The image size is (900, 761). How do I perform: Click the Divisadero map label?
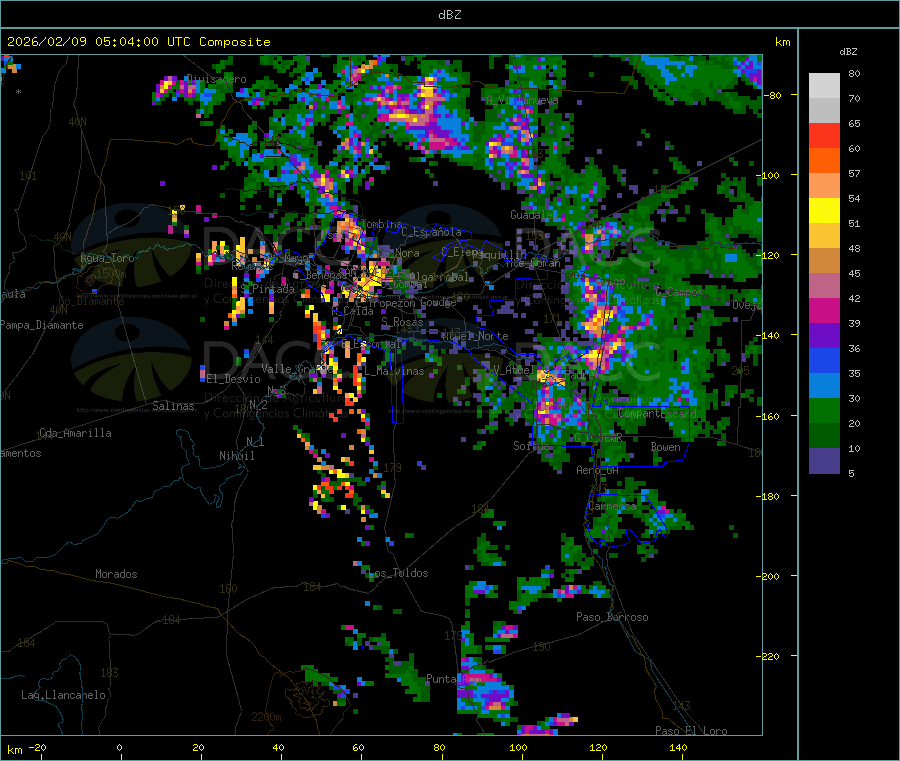(x=217, y=79)
